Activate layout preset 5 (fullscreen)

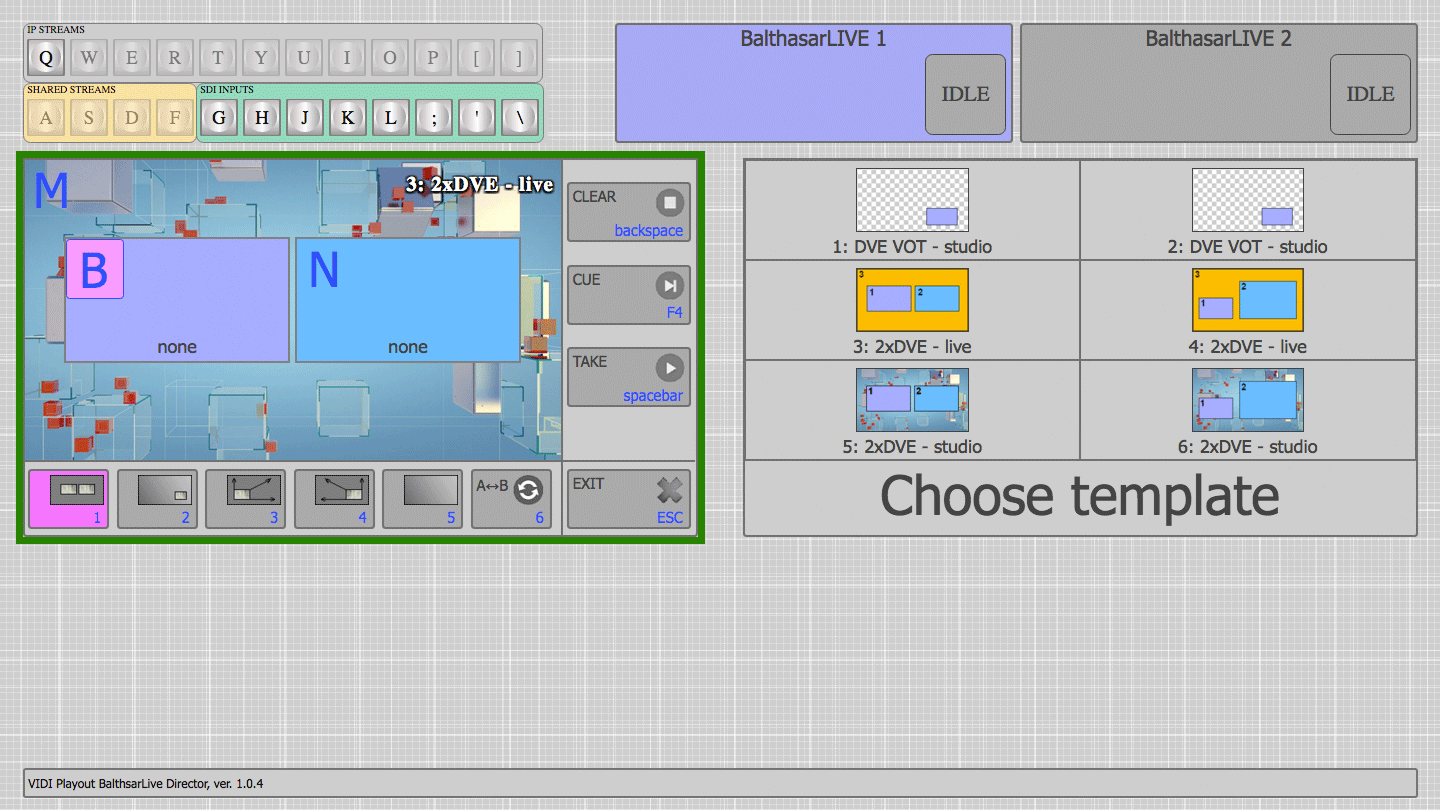coord(423,499)
